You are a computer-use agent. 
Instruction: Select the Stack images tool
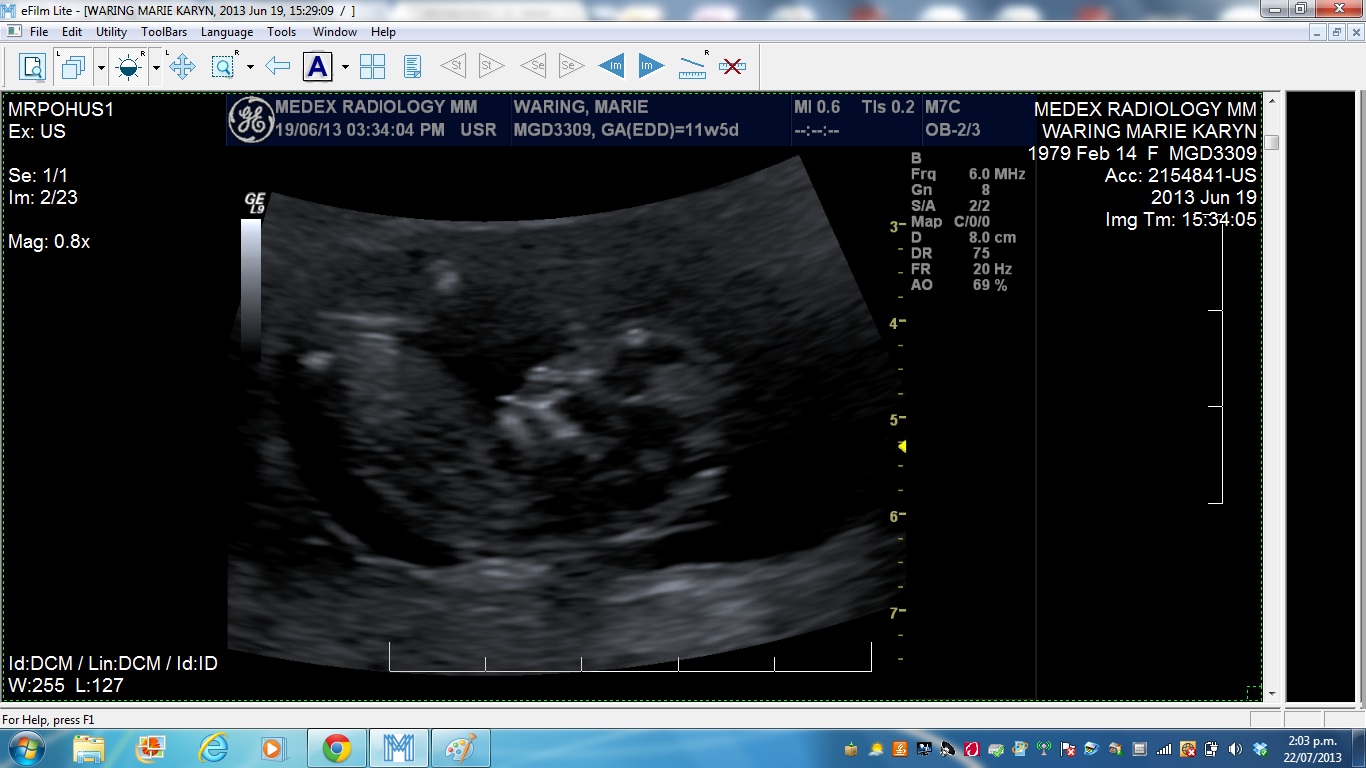tap(73, 67)
